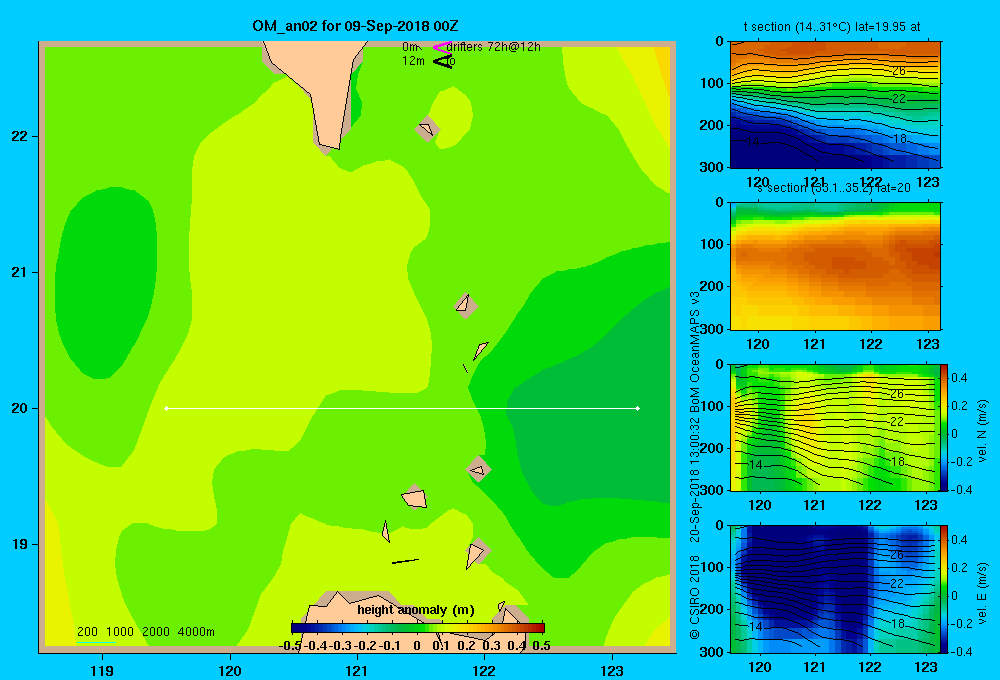Click the '2000' depth contour legend value
Image resolution: width=1000 pixels, height=680 pixels.
[156, 632]
